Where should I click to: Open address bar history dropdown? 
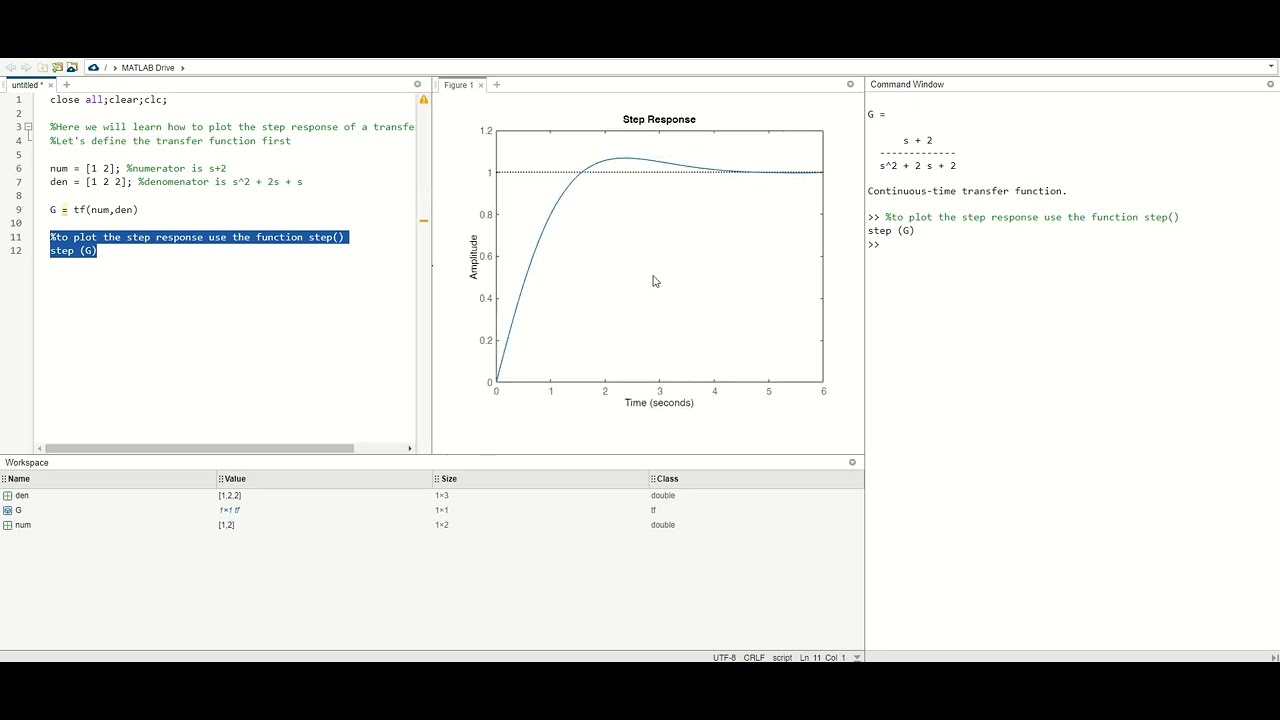tap(1271, 67)
